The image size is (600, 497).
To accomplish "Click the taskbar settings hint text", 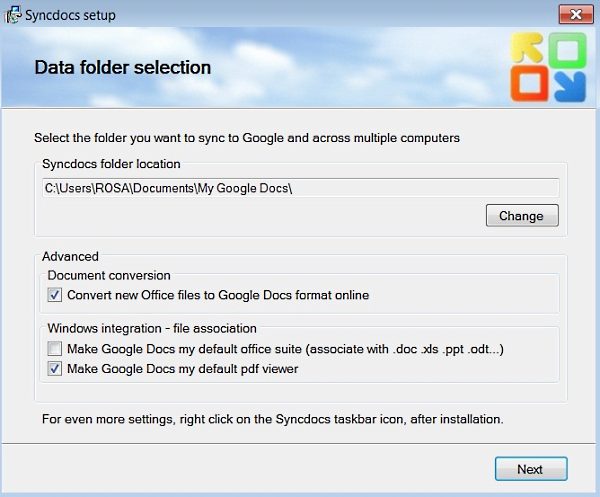I will coord(272,418).
